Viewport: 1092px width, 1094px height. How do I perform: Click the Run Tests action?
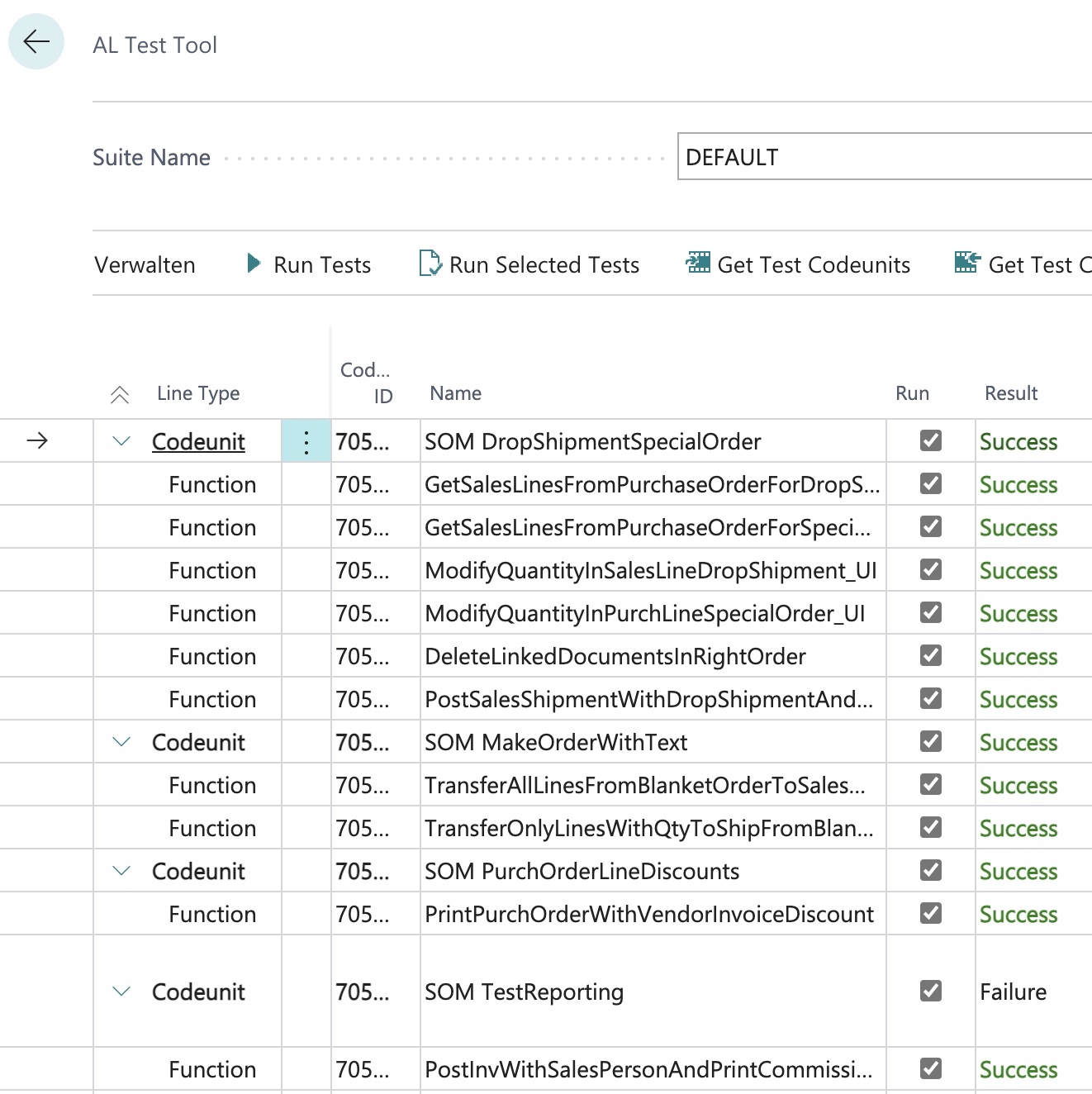coord(309,264)
